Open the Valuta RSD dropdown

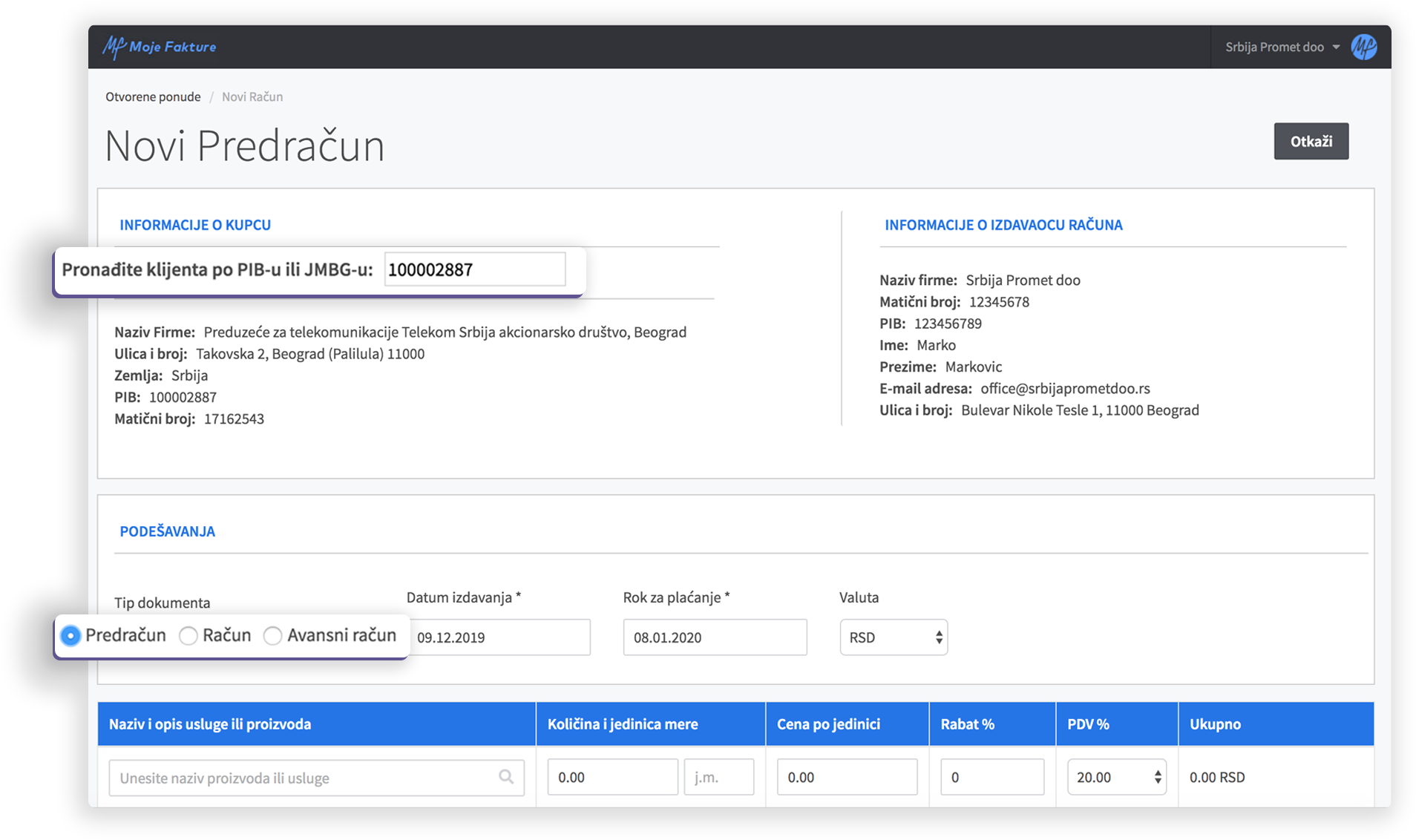point(894,637)
